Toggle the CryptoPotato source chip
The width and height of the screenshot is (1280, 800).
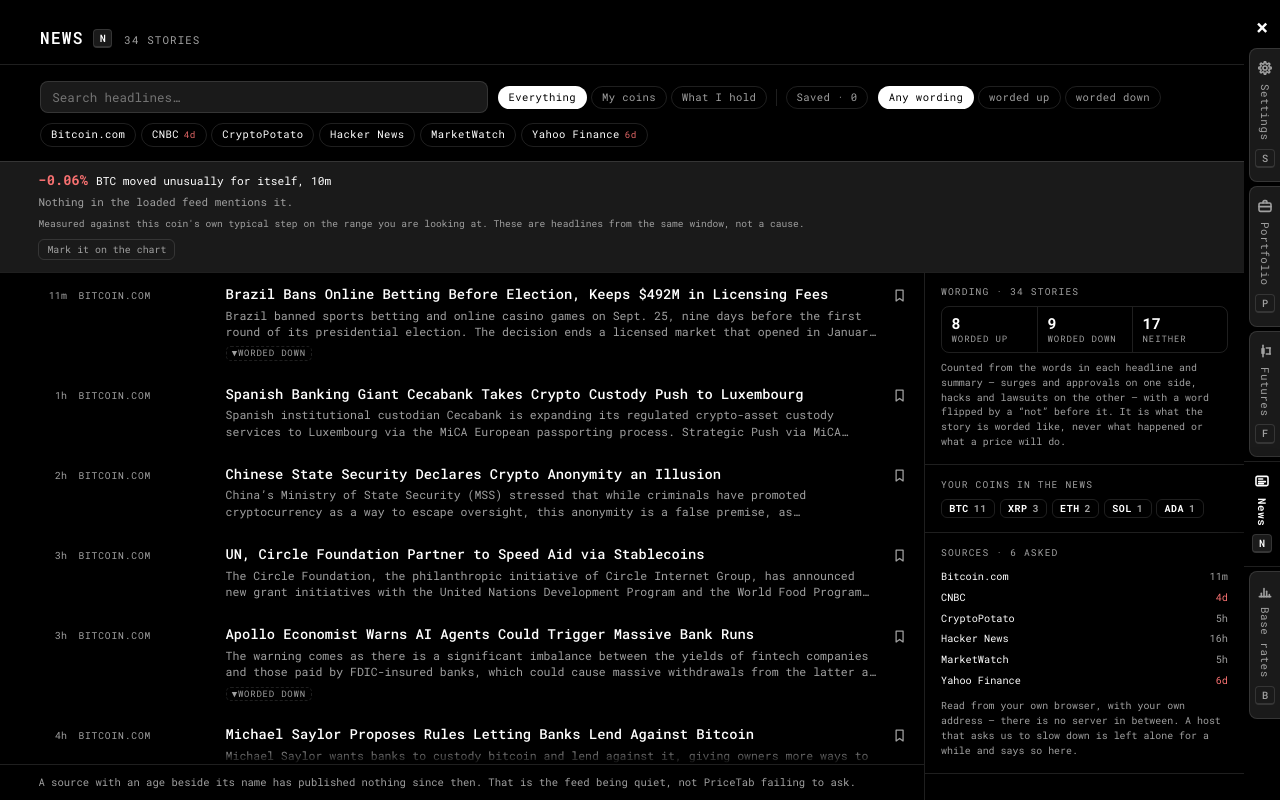(263, 134)
